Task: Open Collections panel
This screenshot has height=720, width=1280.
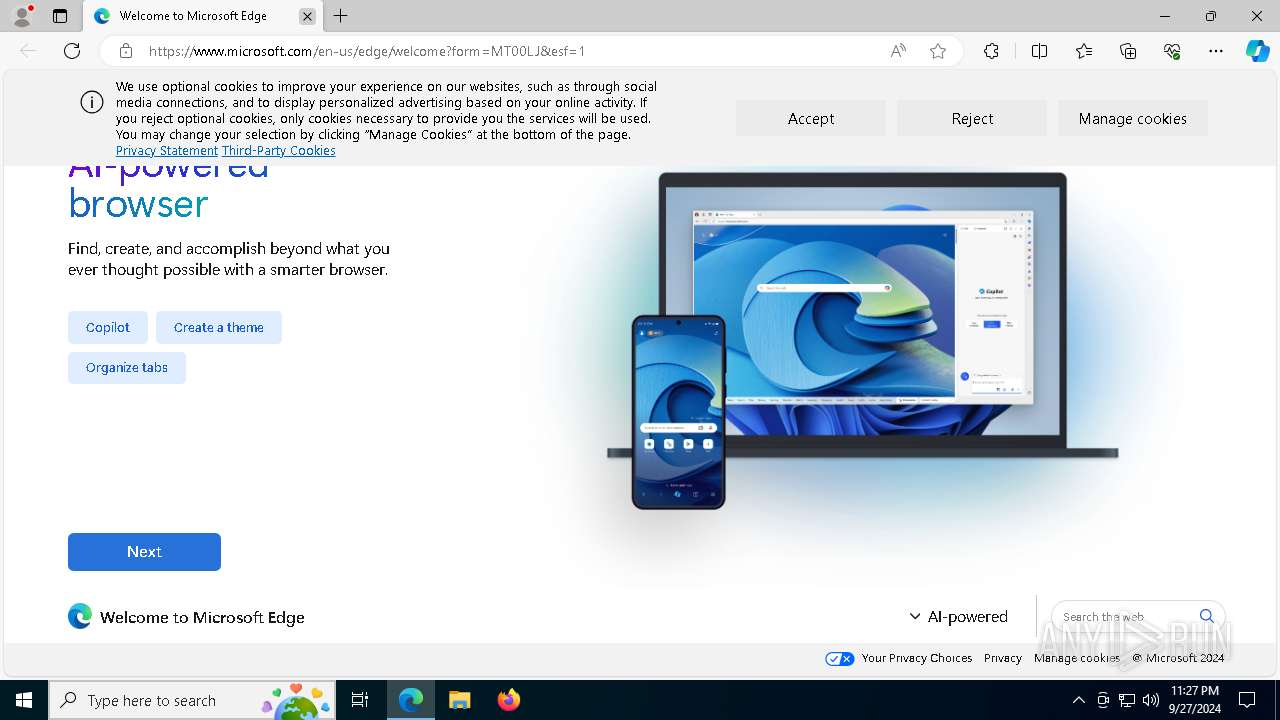Action: 1128,51
